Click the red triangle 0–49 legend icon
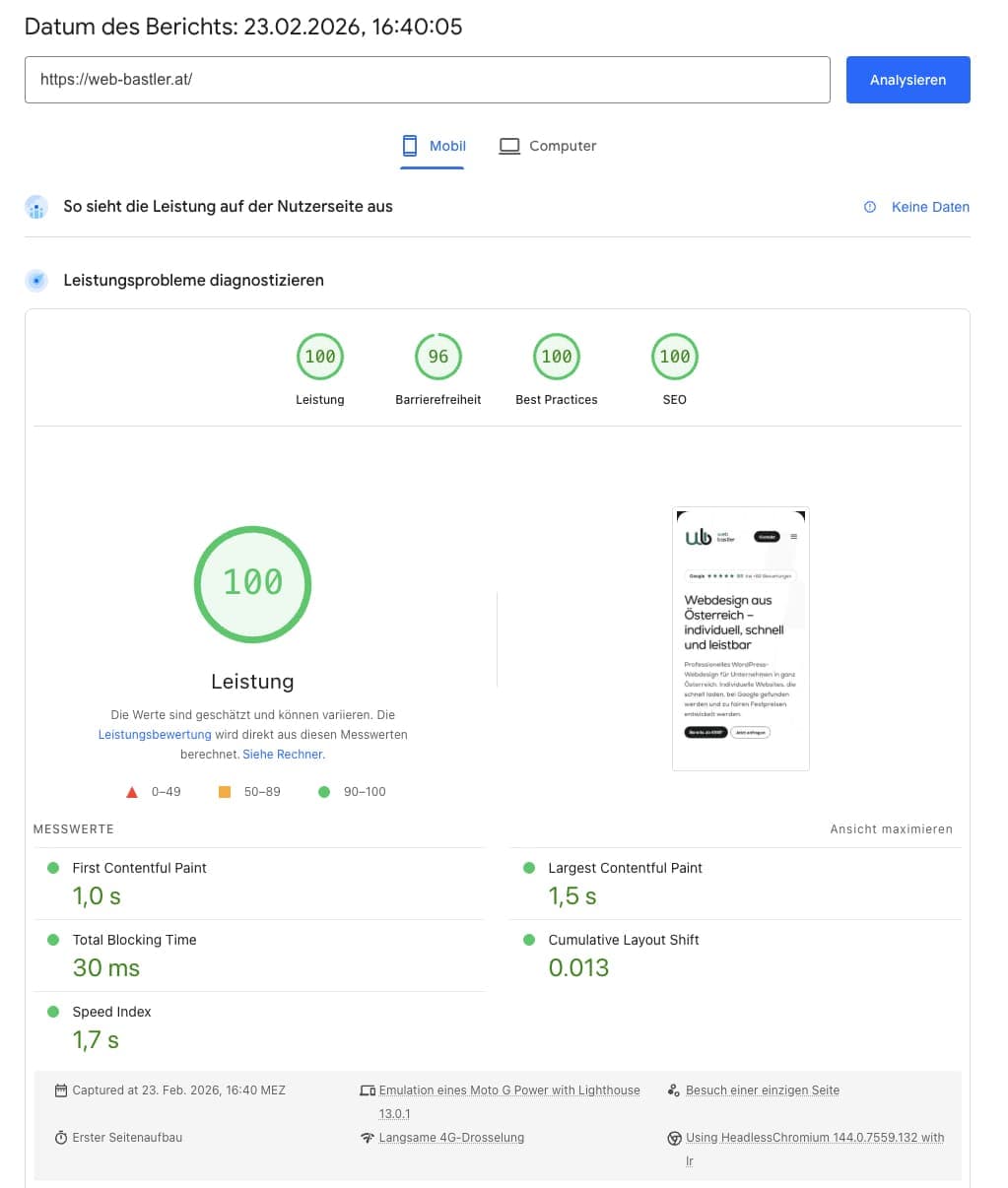Screen dimensions: 1008x1188 (x=132, y=792)
